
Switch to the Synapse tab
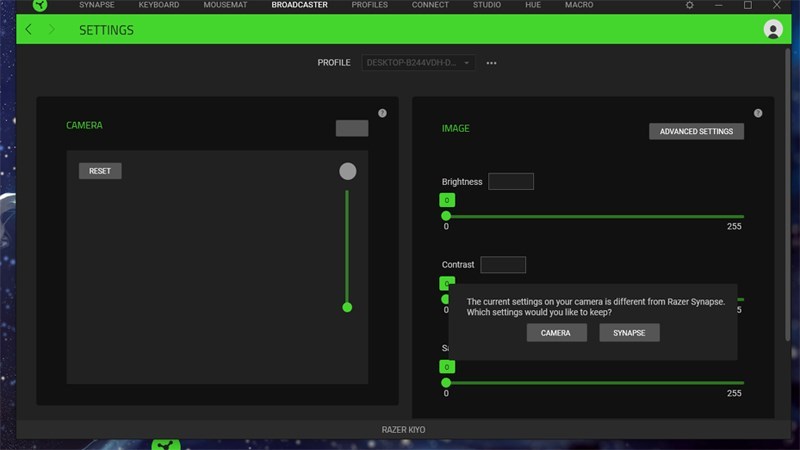[97, 5]
